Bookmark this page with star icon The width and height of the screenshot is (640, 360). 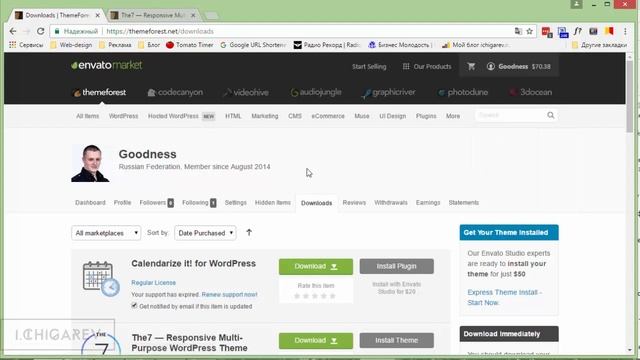click(x=529, y=31)
